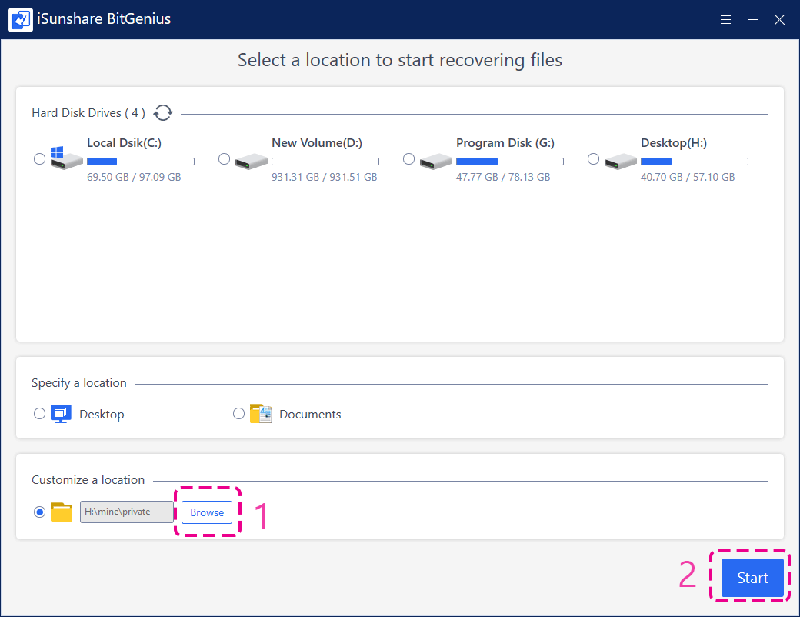The image size is (800, 617).
Task: Choose the Desktop location radio button
Action: point(39,413)
